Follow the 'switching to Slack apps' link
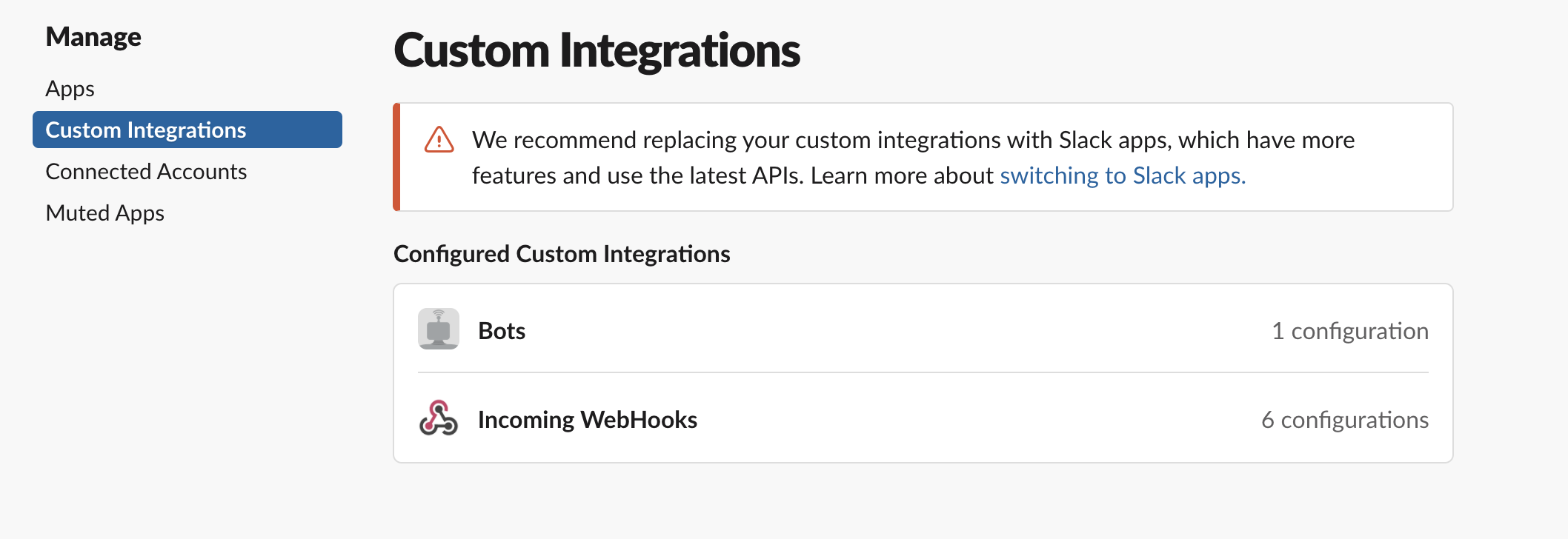The image size is (1568, 539). coord(1123,175)
